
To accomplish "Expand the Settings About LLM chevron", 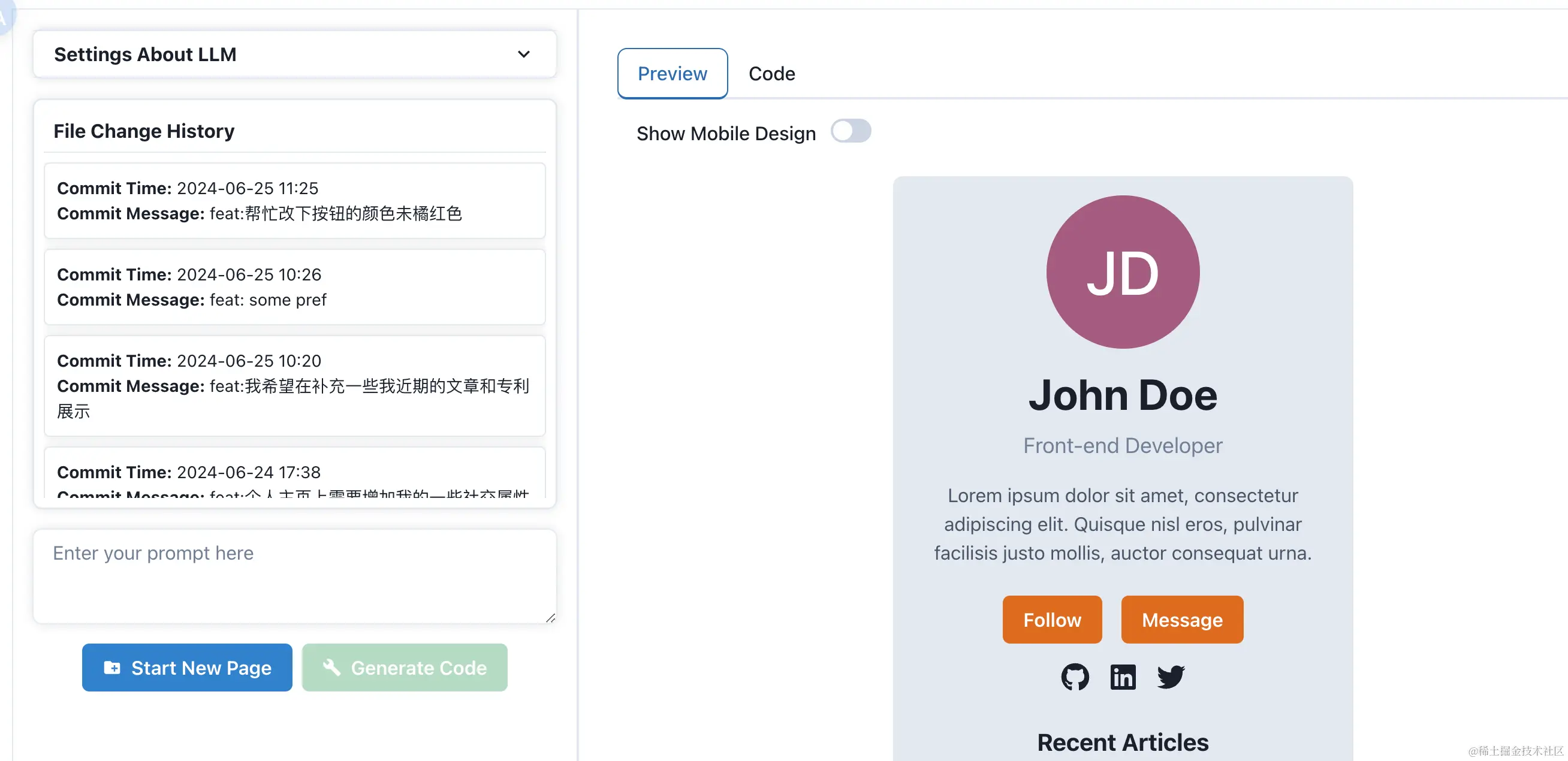I will 523,54.
